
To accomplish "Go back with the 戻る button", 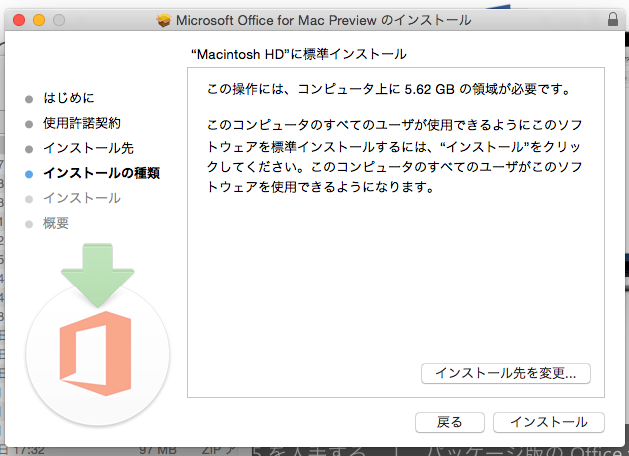I will 450,422.
